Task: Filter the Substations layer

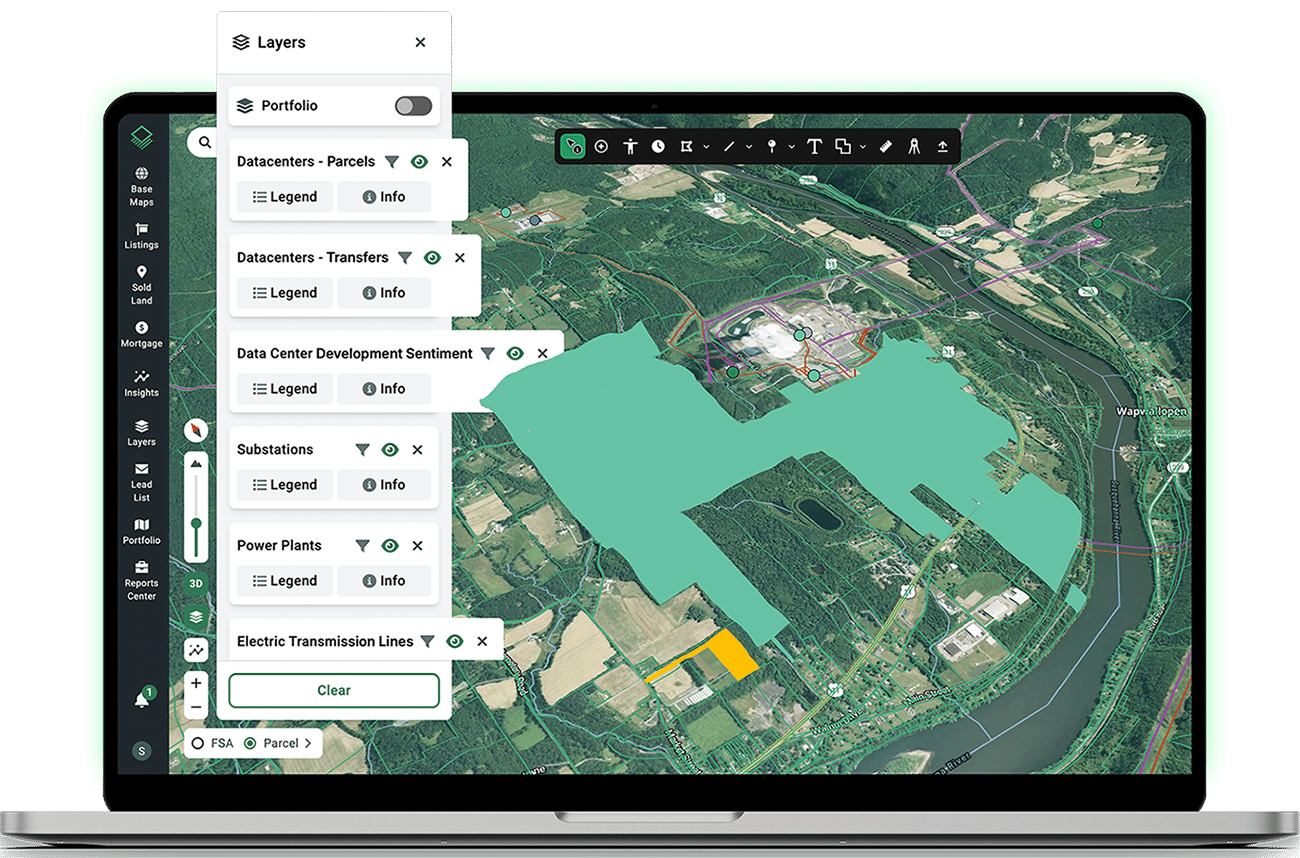Action: click(362, 449)
